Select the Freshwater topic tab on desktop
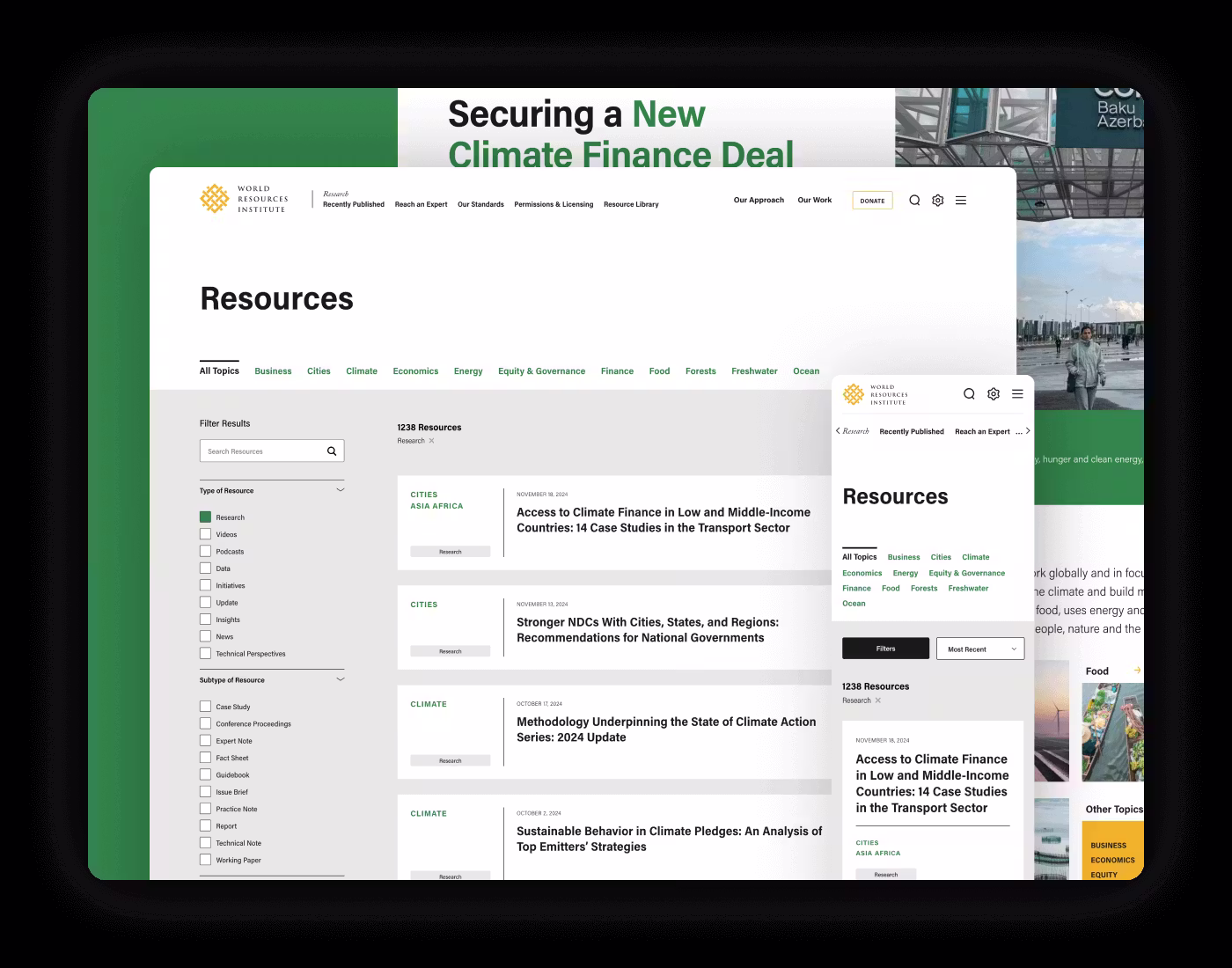The image size is (1232, 968). [754, 371]
